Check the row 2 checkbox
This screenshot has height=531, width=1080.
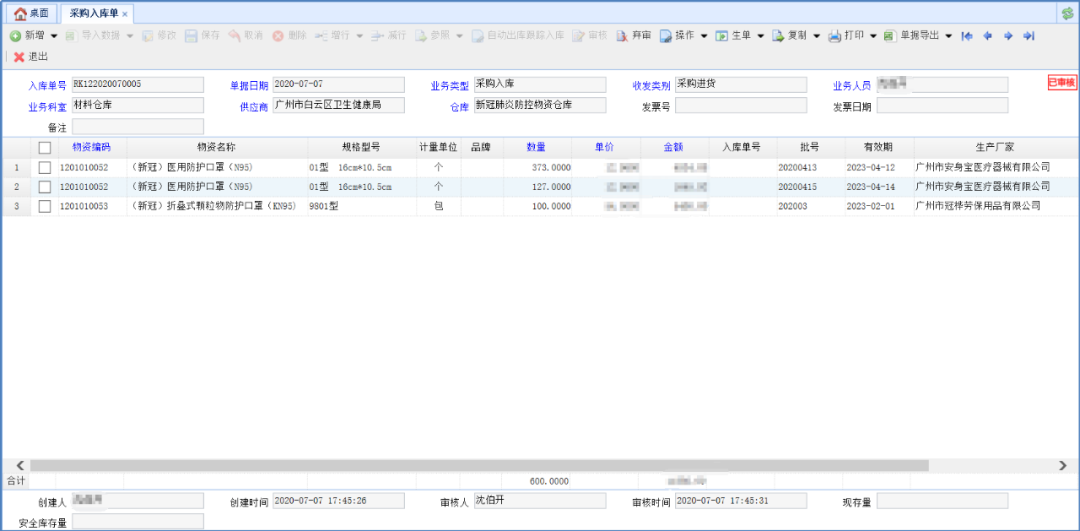[x=45, y=187]
